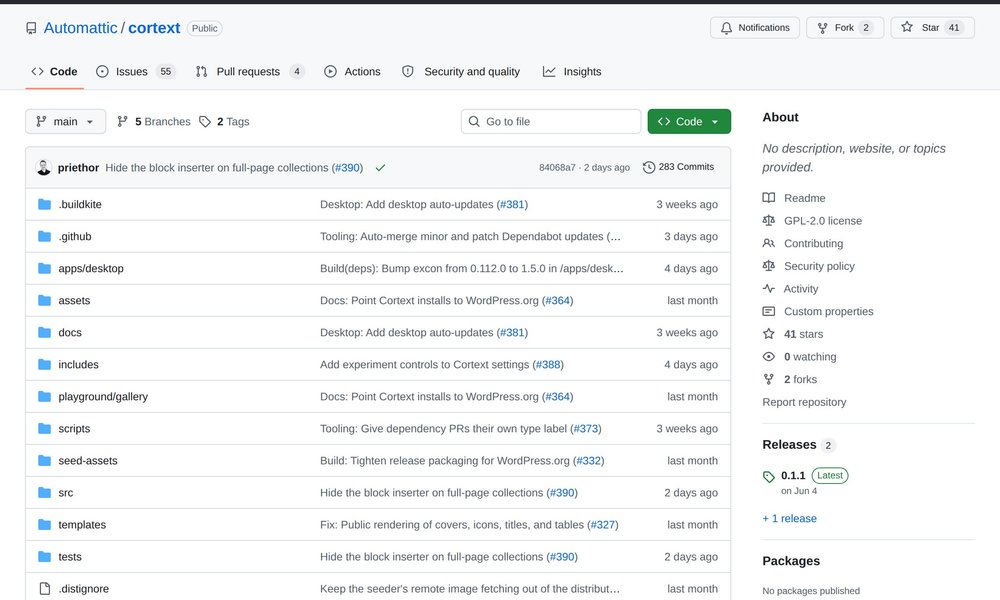1000x600 pixels.
Task: Click the Activity pulse icon
Action: 768,289
